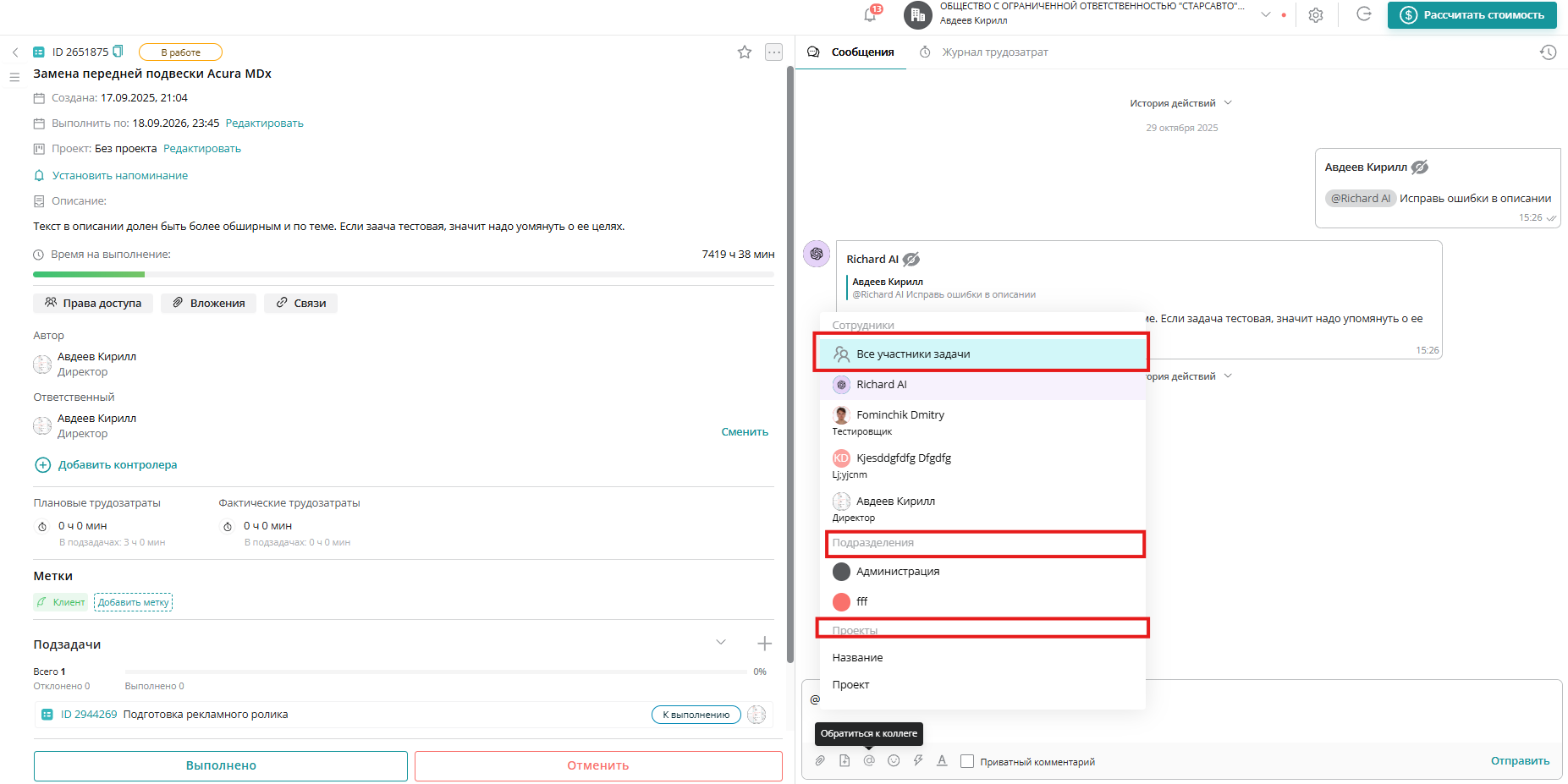This screenshot has width=1568, height=784.
Task: Open the emoji picker in the comment toolbar
Action: [894, 760]
